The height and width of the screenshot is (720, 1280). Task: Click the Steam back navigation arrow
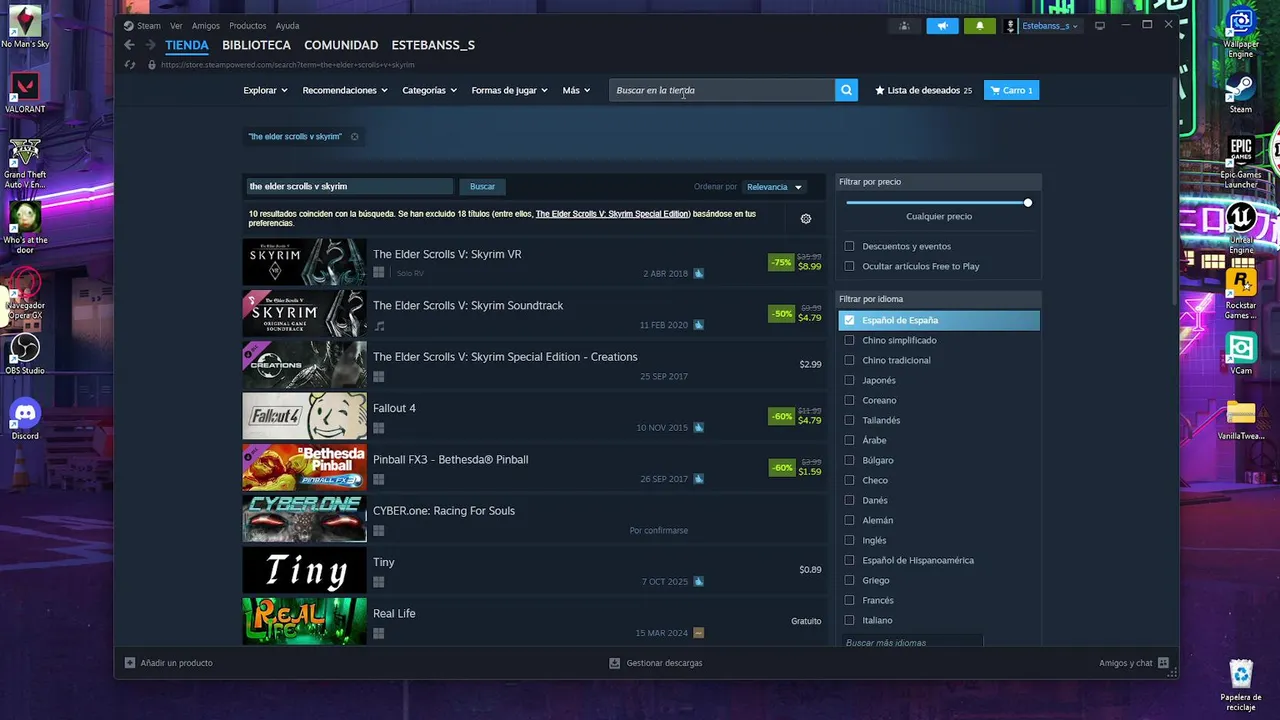(x=129, y=45)
